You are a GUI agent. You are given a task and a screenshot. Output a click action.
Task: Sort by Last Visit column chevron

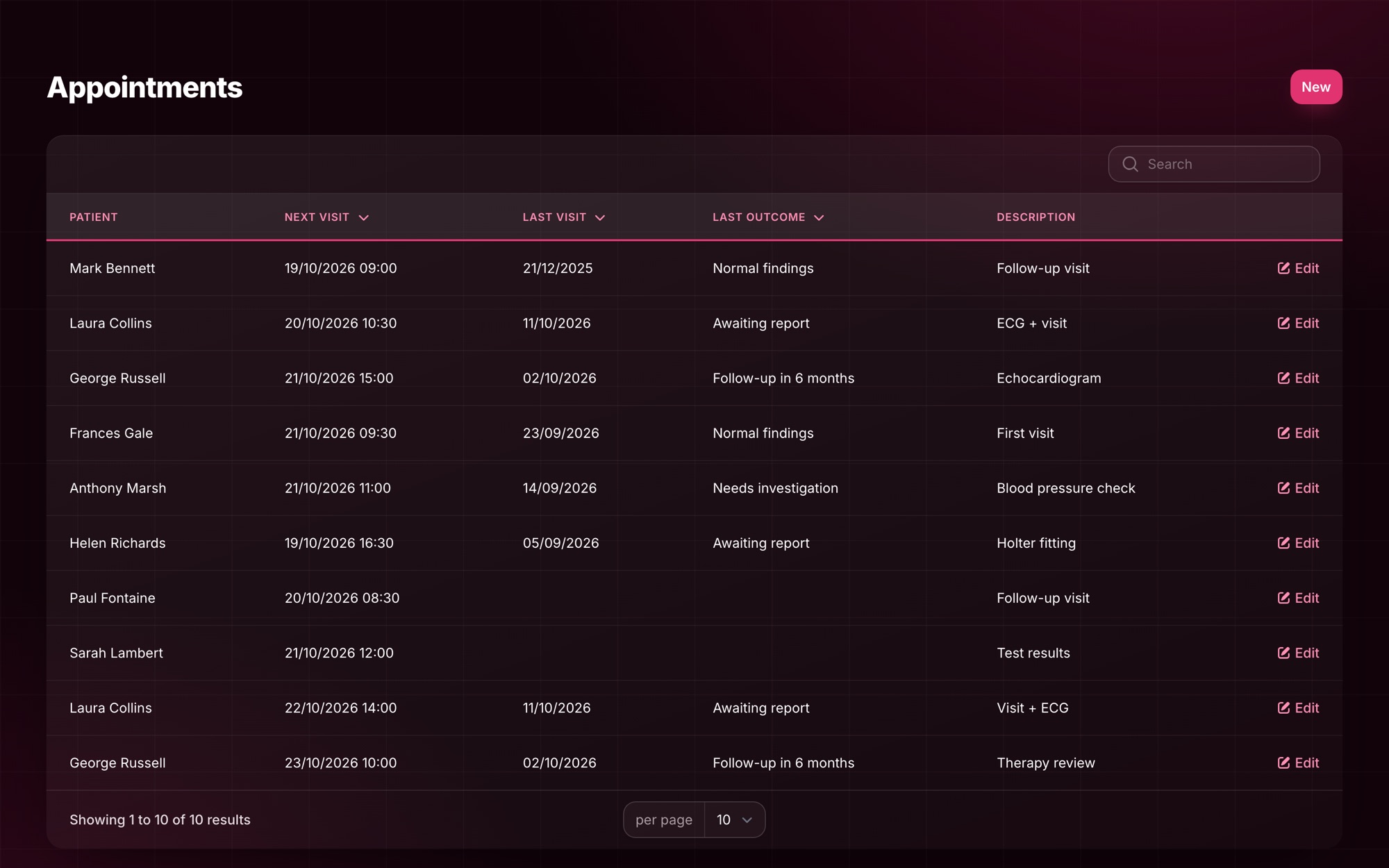[600, 218]
